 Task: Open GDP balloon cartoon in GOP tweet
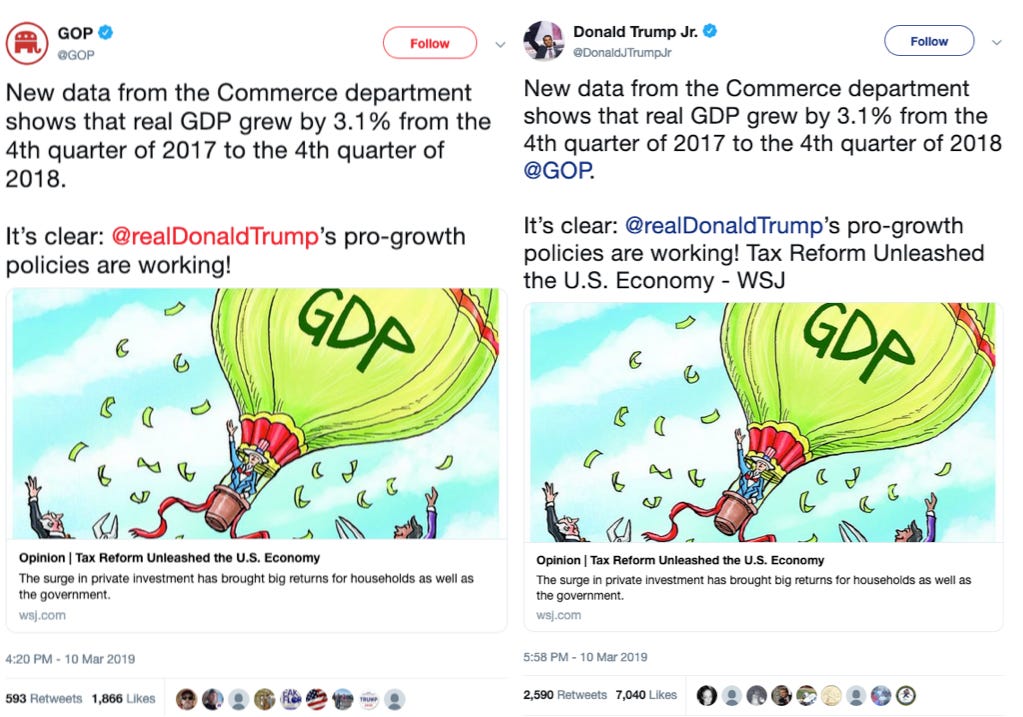(256, 413)
